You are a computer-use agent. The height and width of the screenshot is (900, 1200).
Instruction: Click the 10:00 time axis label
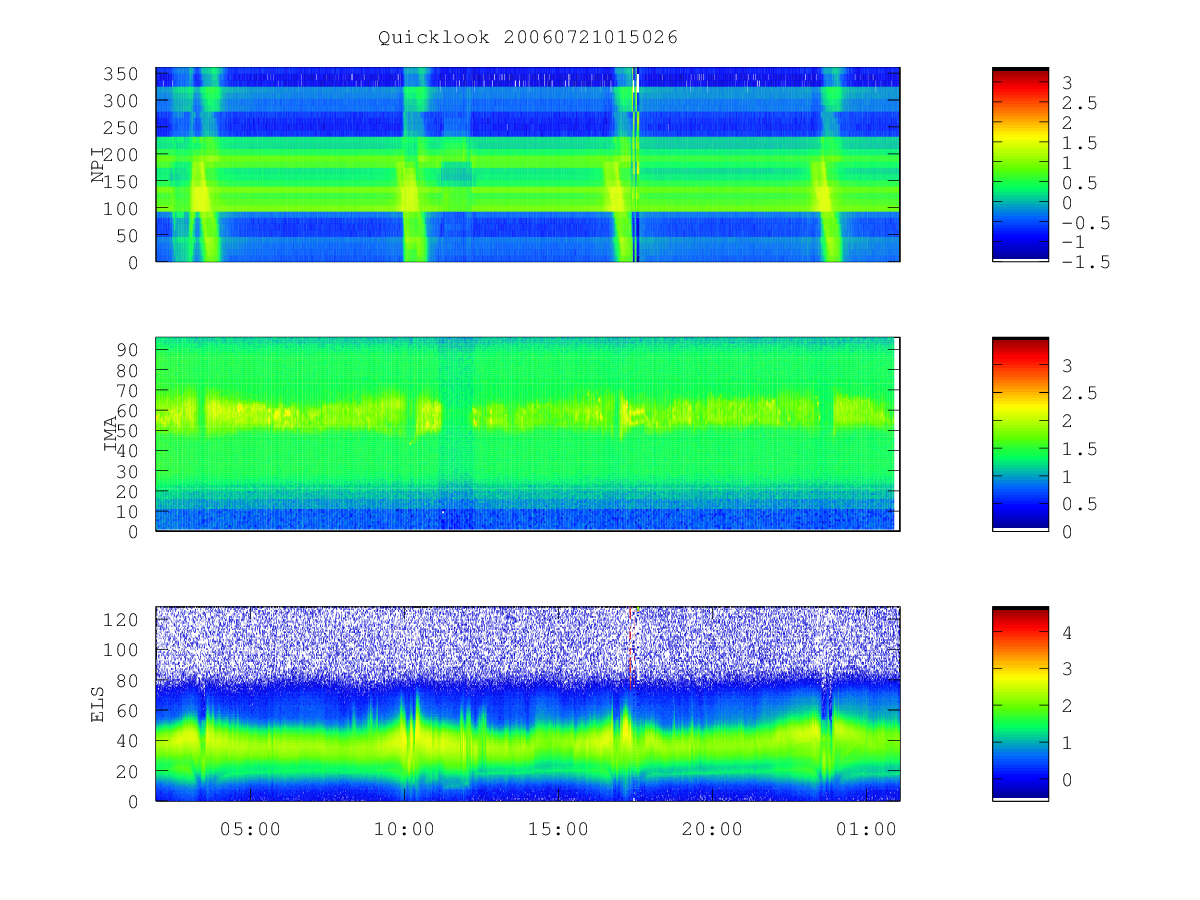[403, 829]
